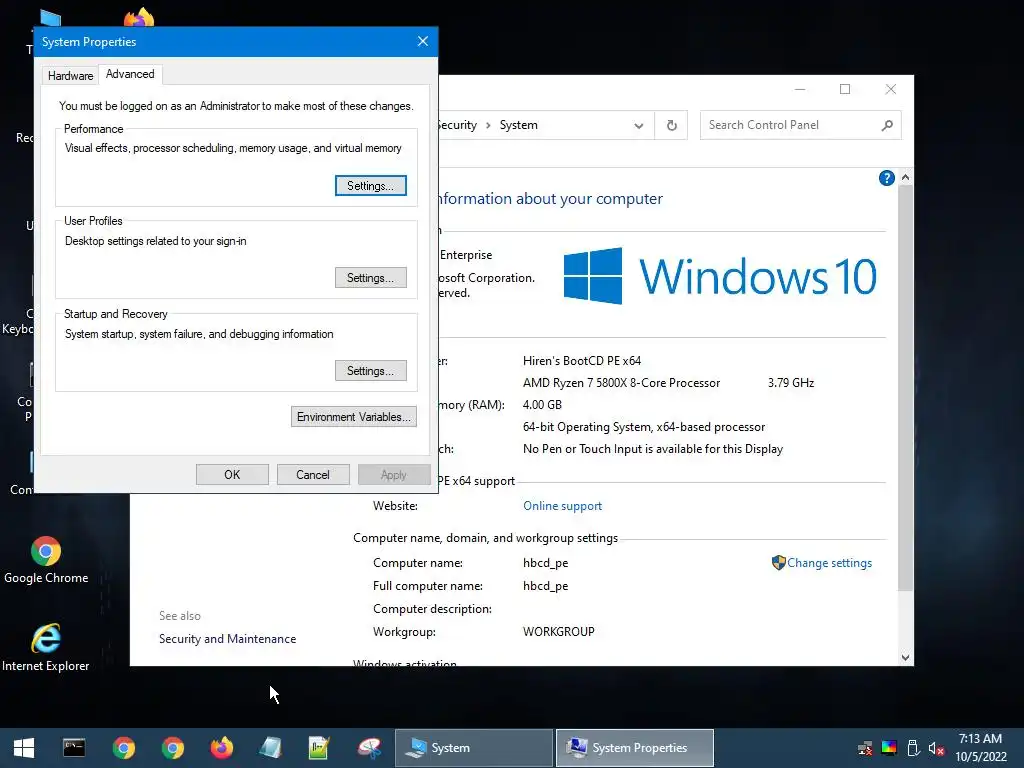The height and width of the screenshot is (768, 1024).
Task: Open the network tray icon
Action: click(x=865, y=748)
